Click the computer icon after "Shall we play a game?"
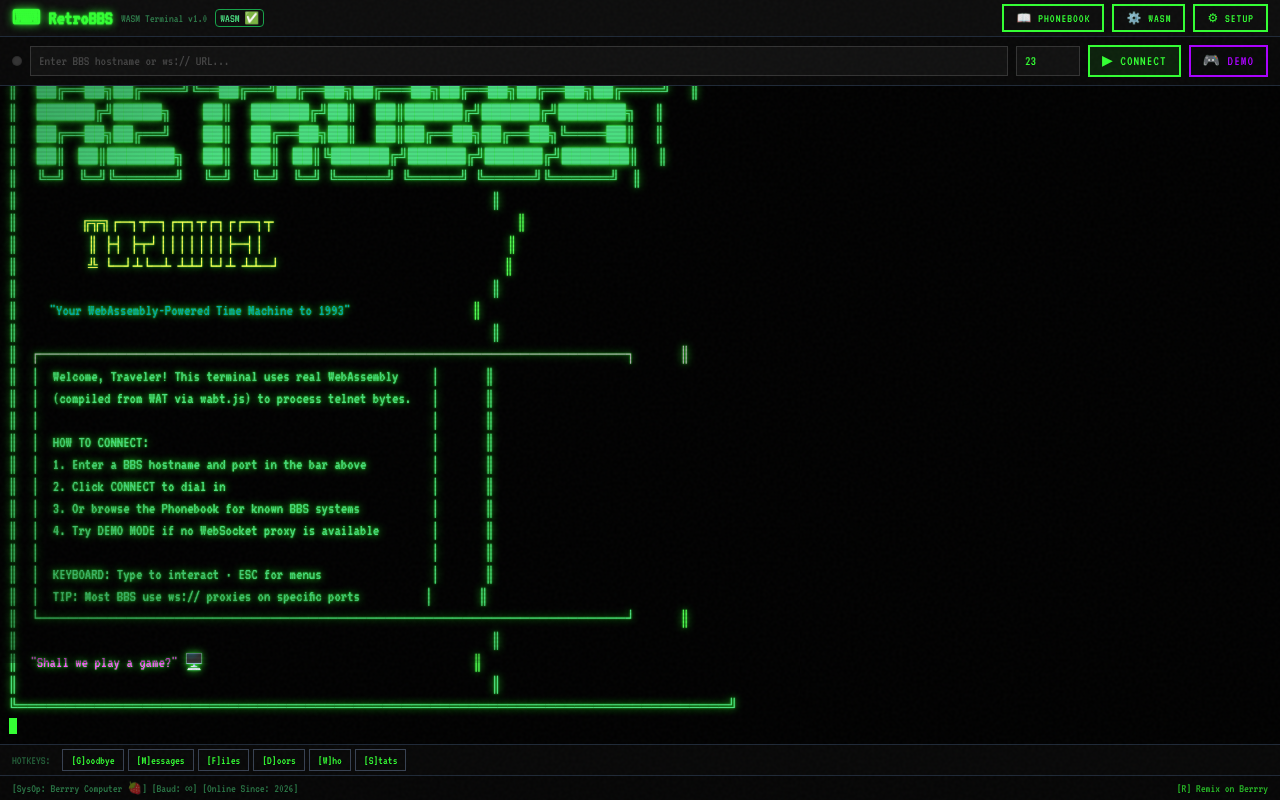This screenshot has height=800, width=1280. [x=194, y=662]
